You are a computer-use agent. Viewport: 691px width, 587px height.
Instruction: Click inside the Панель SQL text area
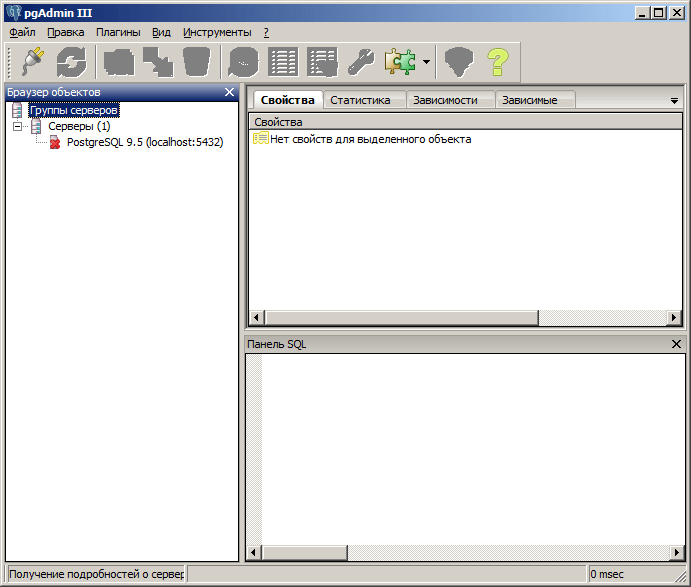pos(473,450)
